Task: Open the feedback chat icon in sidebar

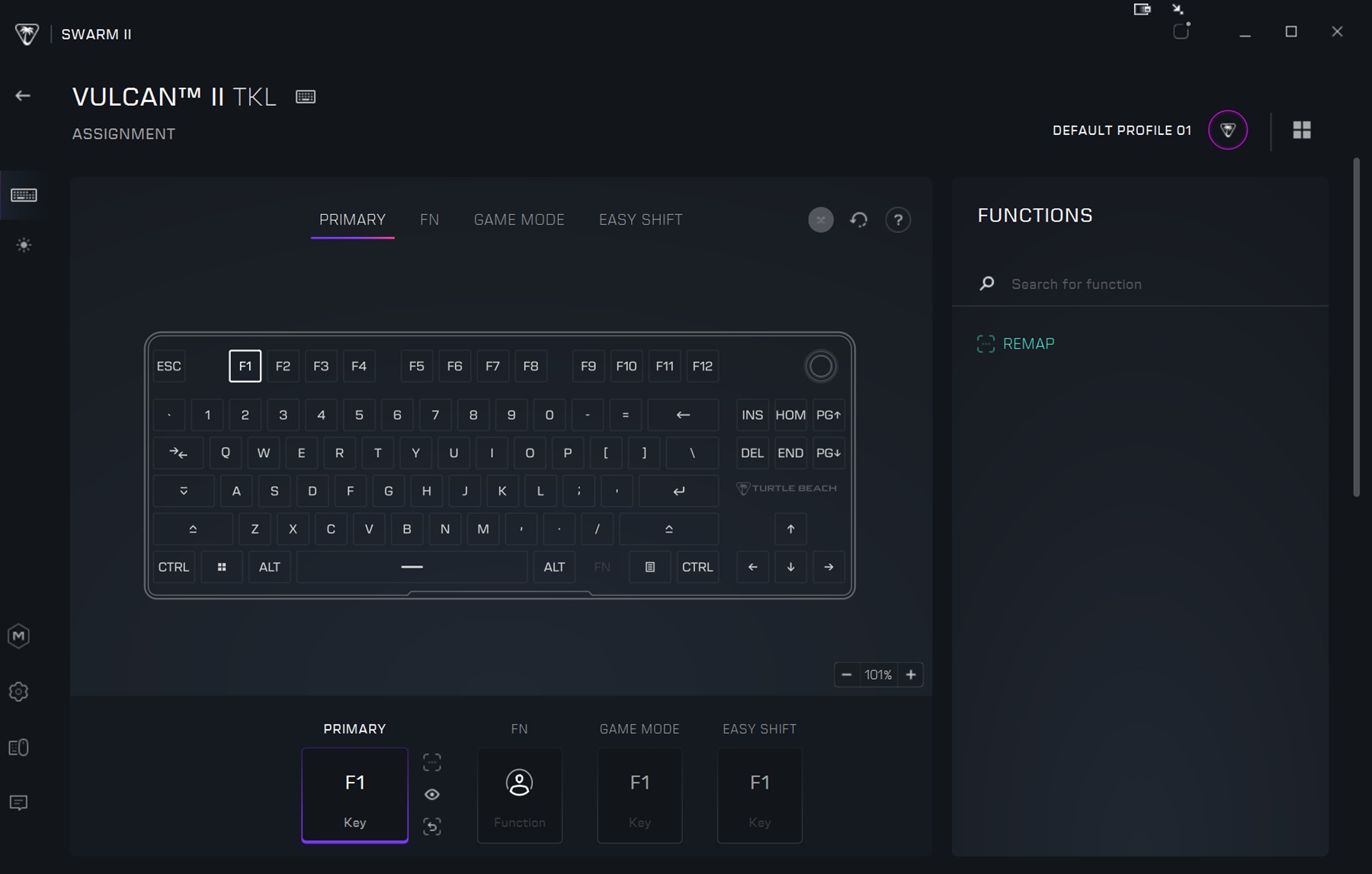Action: coord(19,803)
